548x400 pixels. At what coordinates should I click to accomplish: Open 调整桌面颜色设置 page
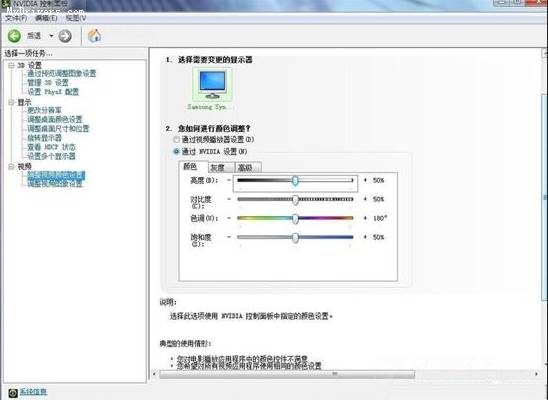click(55, 119)
